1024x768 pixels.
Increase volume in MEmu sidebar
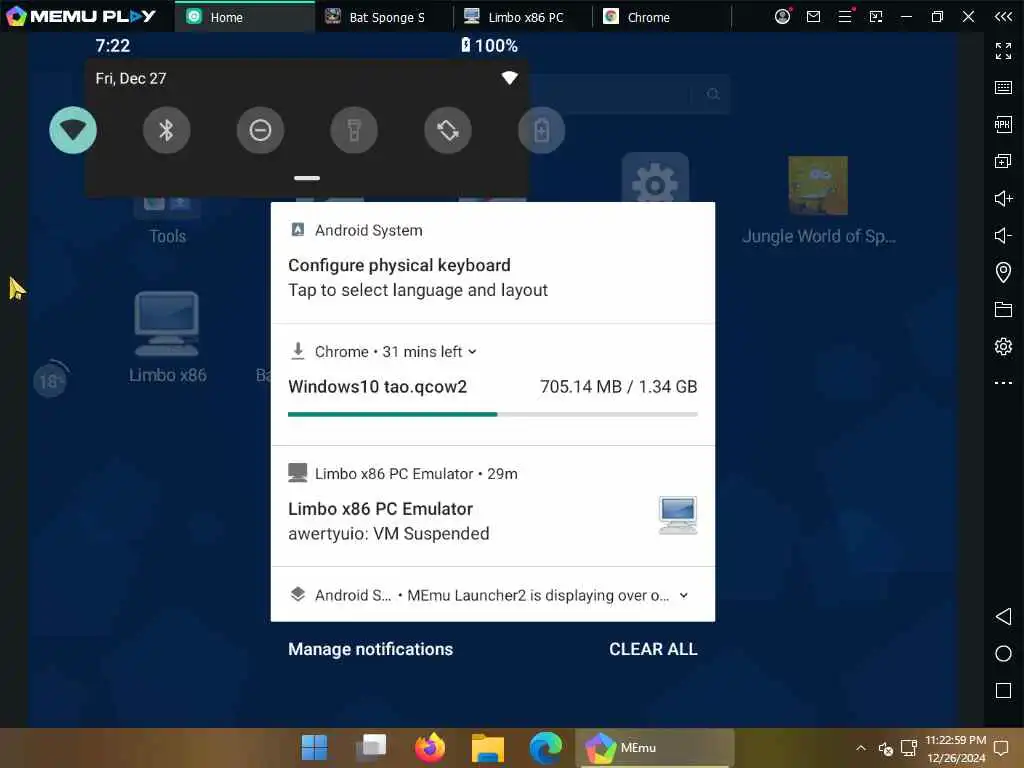point(1003,199)
